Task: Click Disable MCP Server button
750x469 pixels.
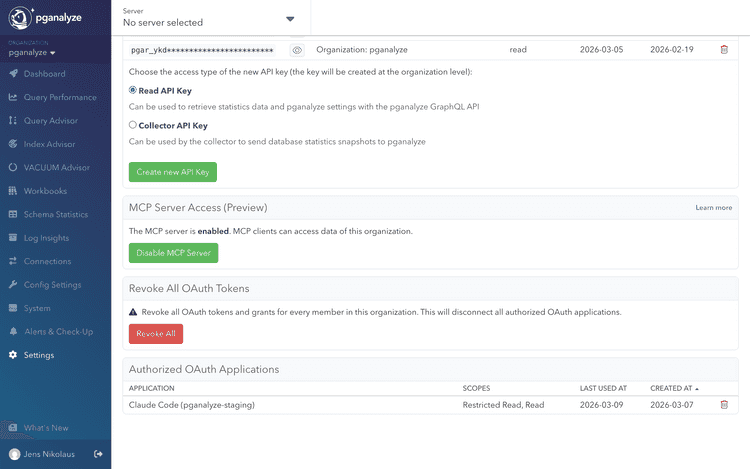Action: point(173,253)
